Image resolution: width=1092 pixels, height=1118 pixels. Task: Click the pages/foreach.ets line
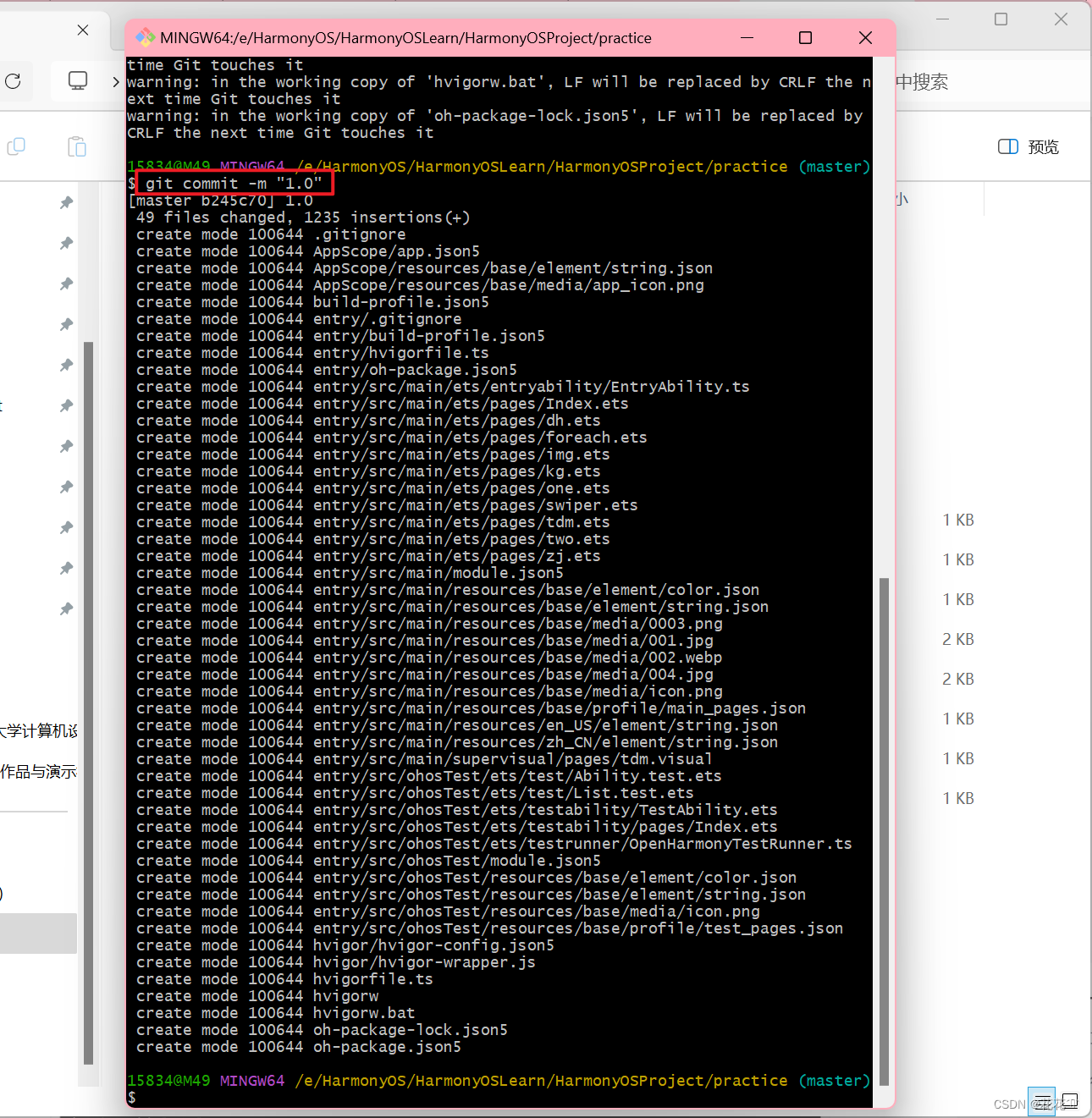pos(392,438)
